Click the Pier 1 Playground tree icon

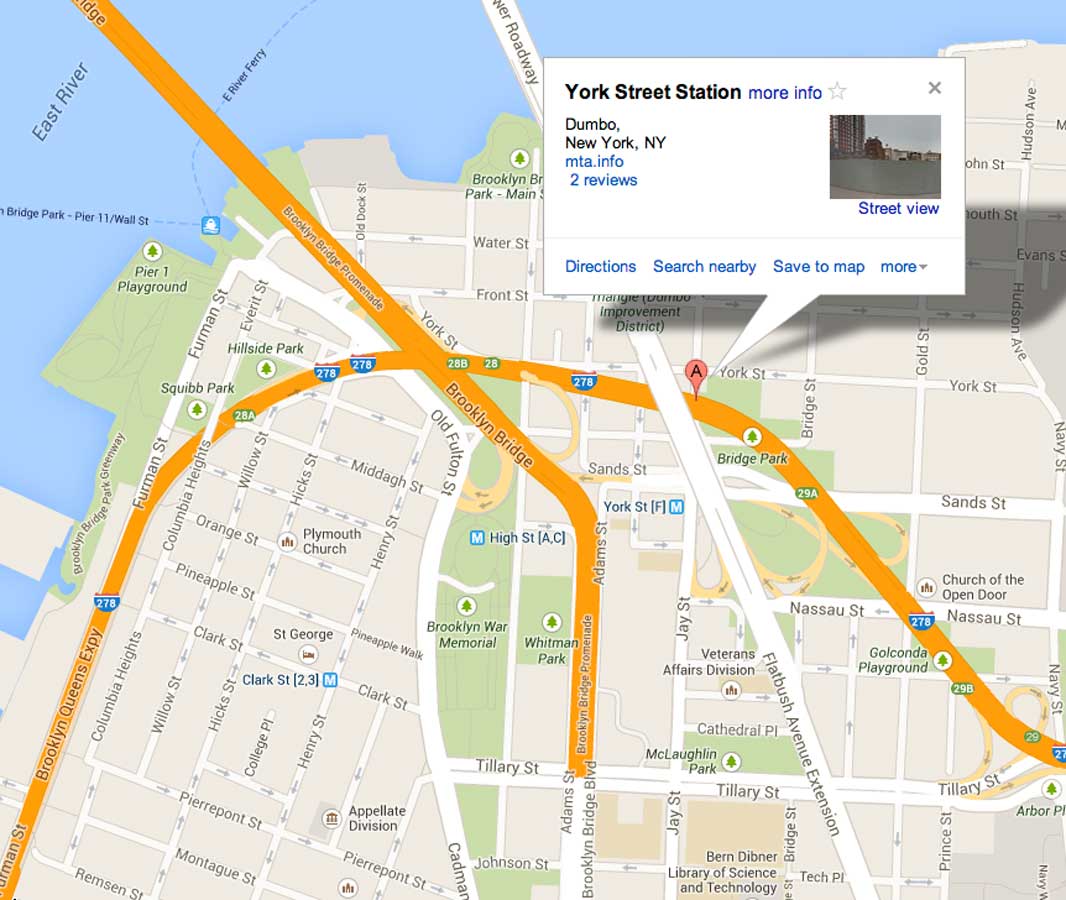point(152,252)
